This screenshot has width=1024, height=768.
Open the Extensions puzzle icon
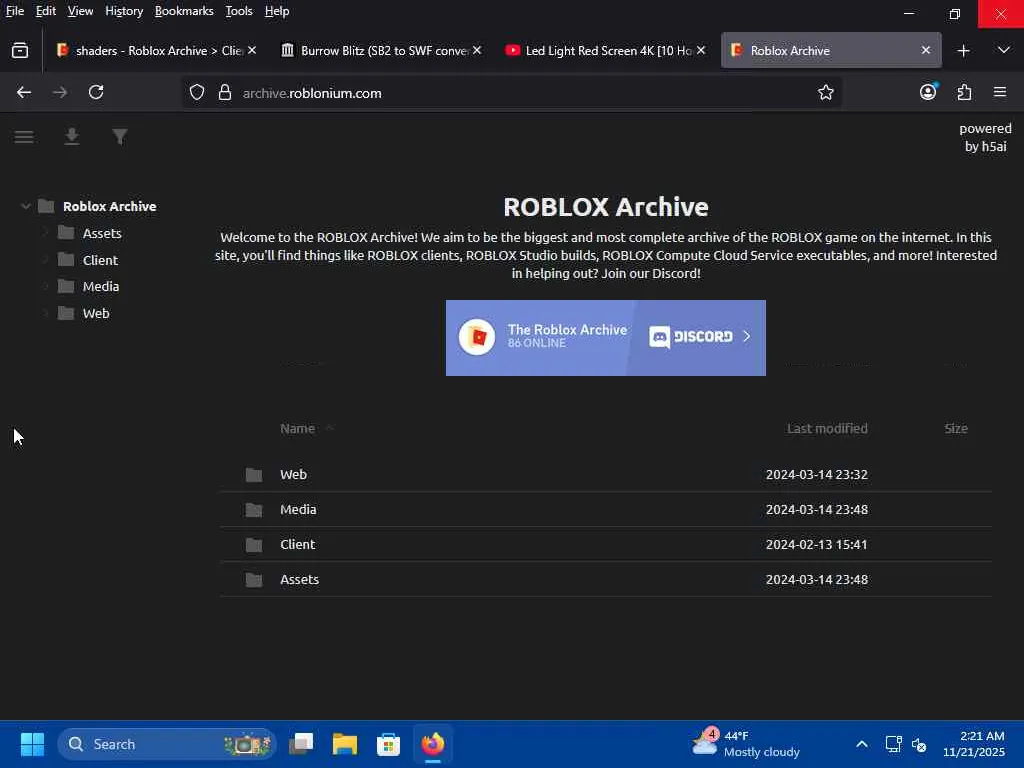click(x=965, y=93)
